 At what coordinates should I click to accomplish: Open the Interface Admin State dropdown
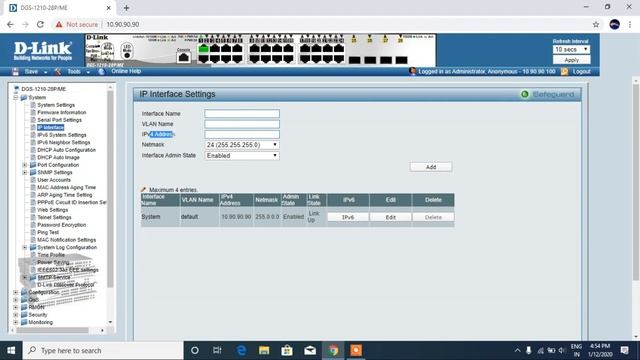242,156
